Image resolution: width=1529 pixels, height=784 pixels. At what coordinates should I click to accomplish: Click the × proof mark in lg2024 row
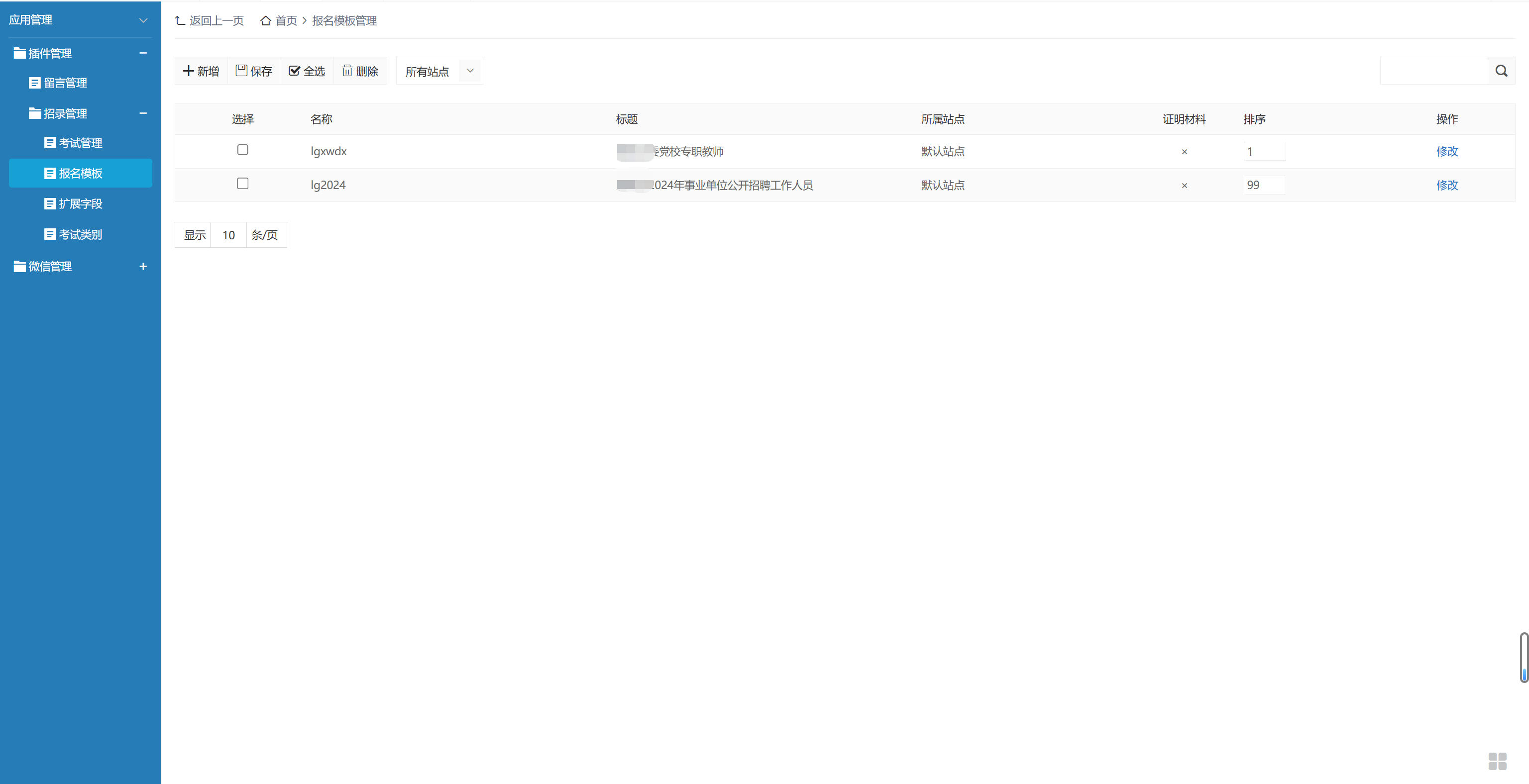1184,186
